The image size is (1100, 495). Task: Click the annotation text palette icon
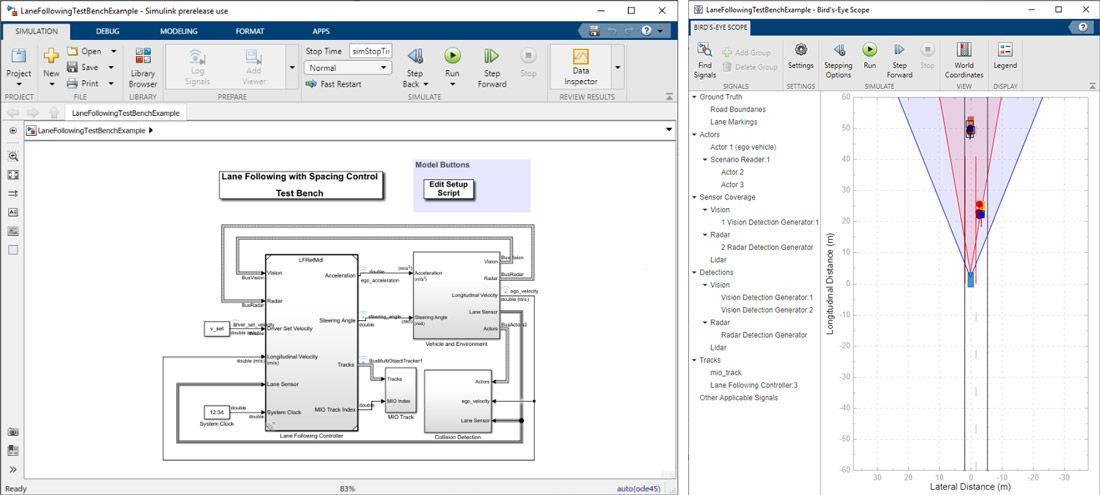(x=13, y=212)
